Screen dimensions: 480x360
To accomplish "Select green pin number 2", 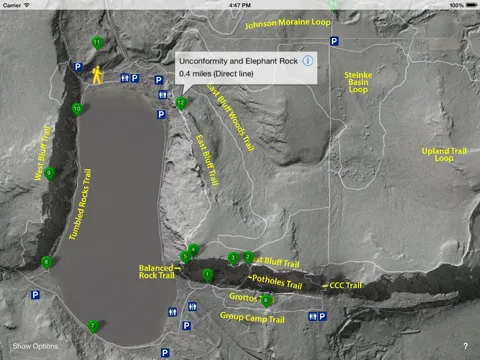I will 248,257.
